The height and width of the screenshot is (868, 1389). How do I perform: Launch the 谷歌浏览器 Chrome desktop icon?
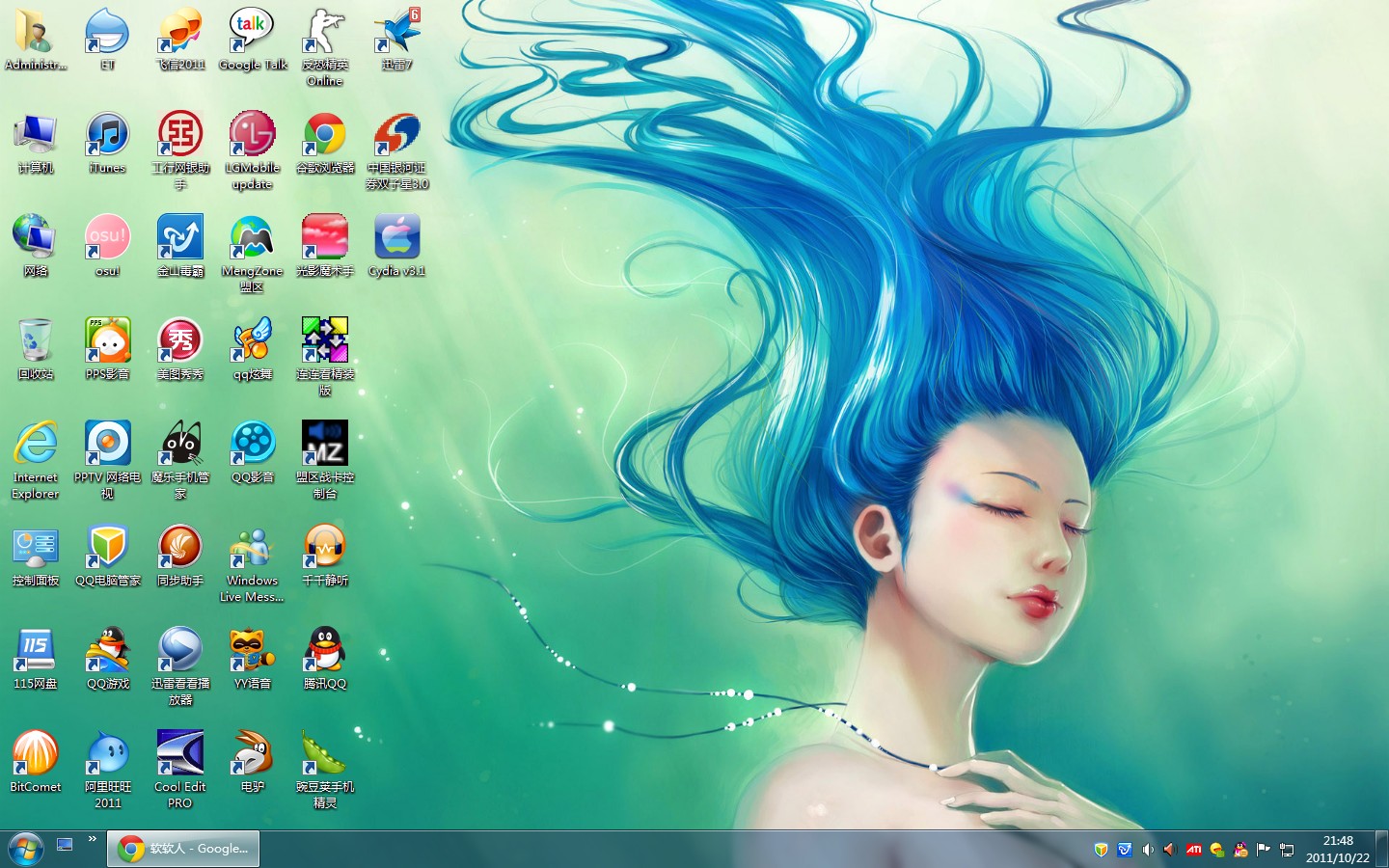point(325,144)
